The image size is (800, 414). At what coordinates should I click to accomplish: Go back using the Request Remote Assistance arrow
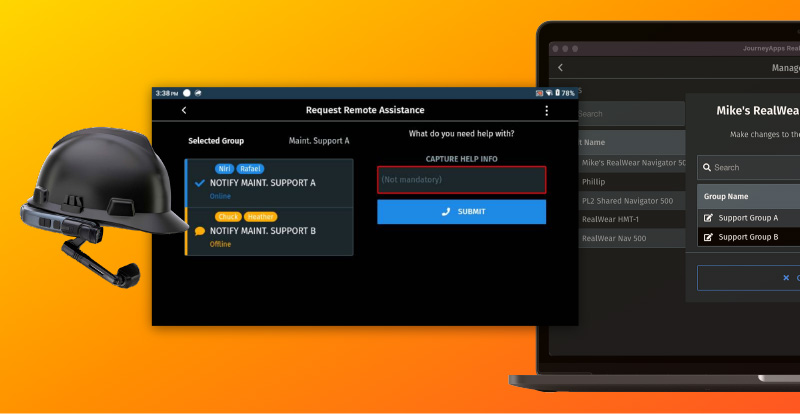tap(184, 110)
